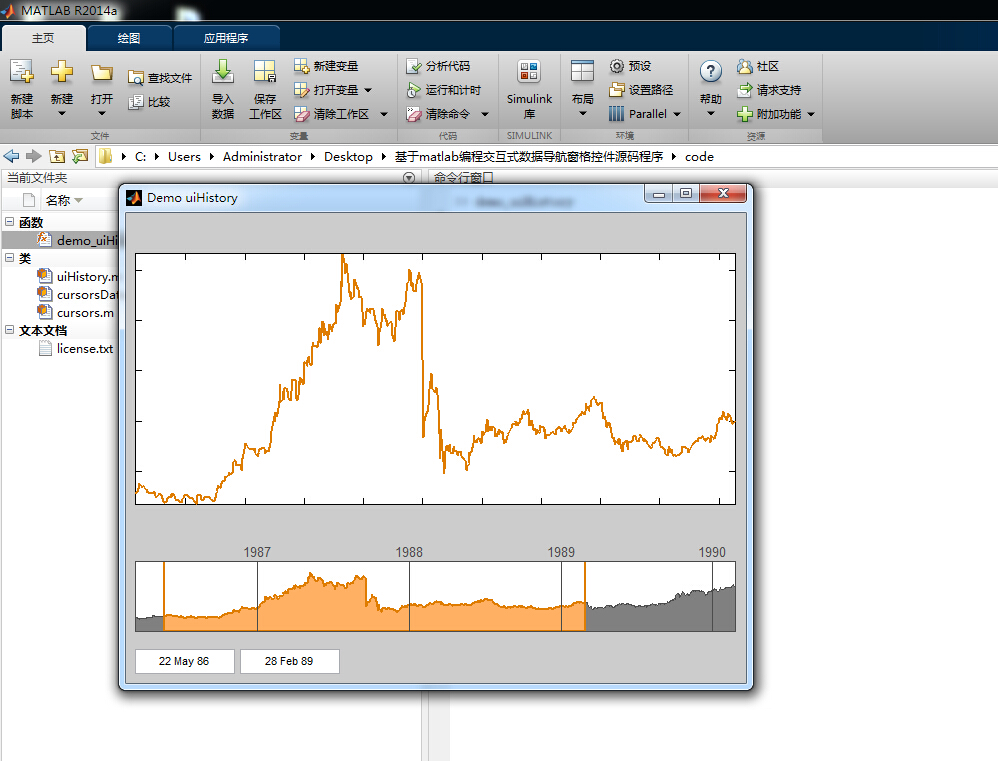Click right orange range cursor in navigator

pos(585,596)
